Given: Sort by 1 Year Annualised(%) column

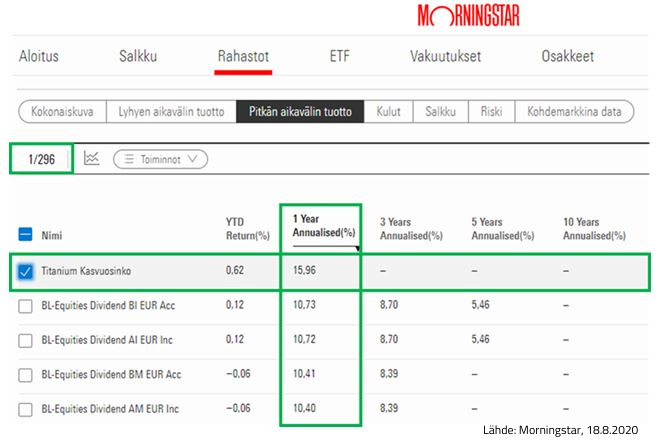Looking at the screenshot, I should point(323,225).
